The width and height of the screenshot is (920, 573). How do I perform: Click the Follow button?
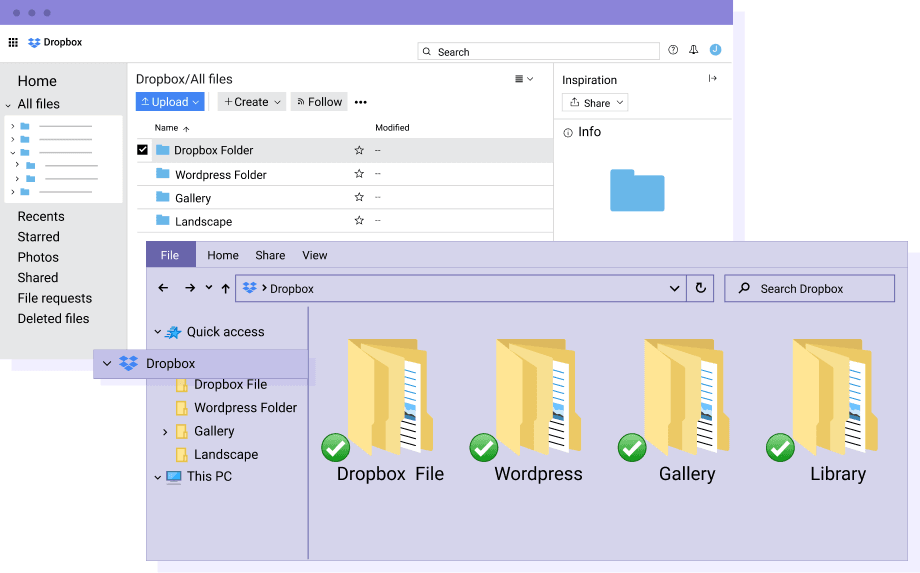[x=319, y=102]
